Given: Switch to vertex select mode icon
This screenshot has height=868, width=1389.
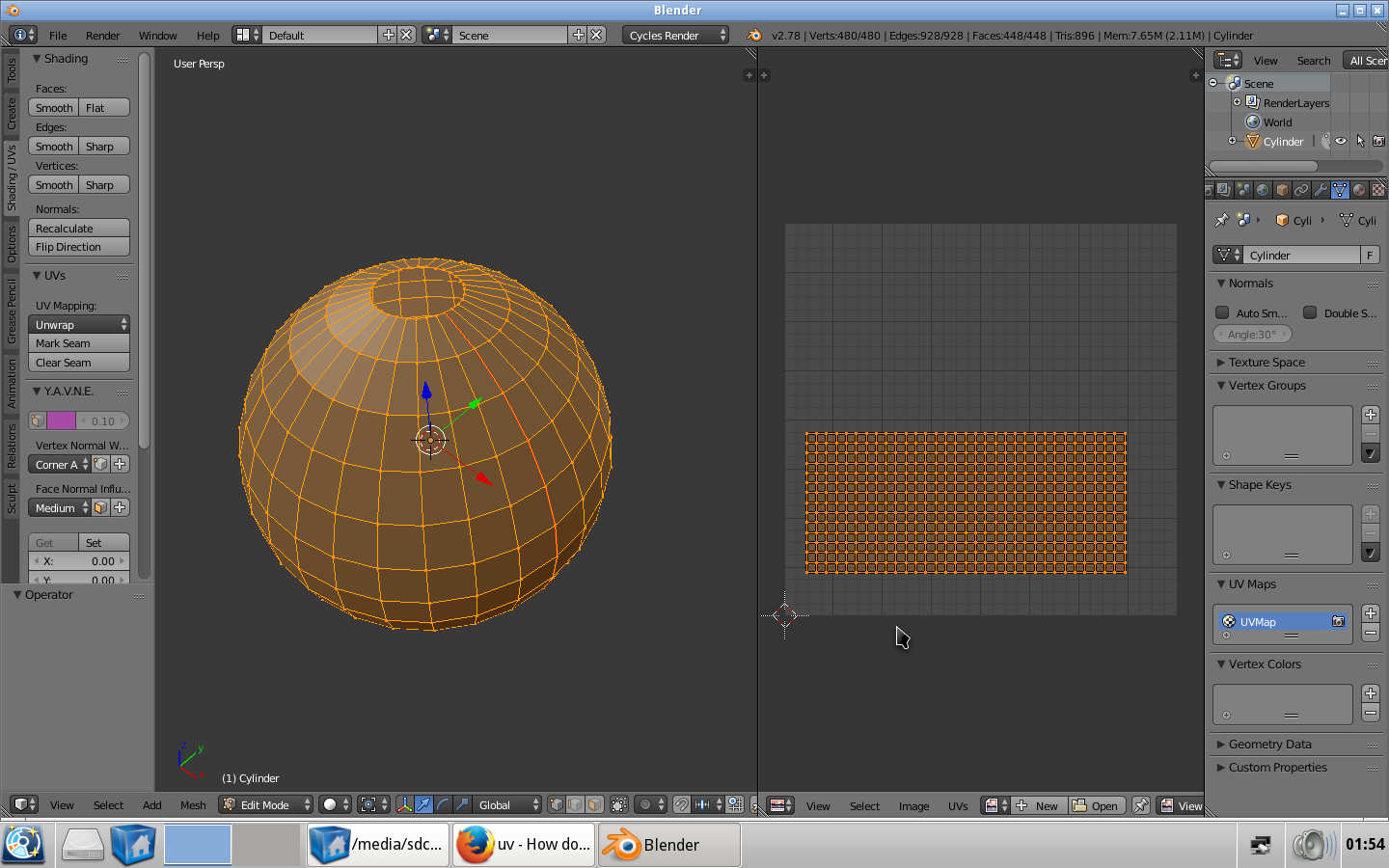Looking at the screenshot, I should (x=557, y=804).
